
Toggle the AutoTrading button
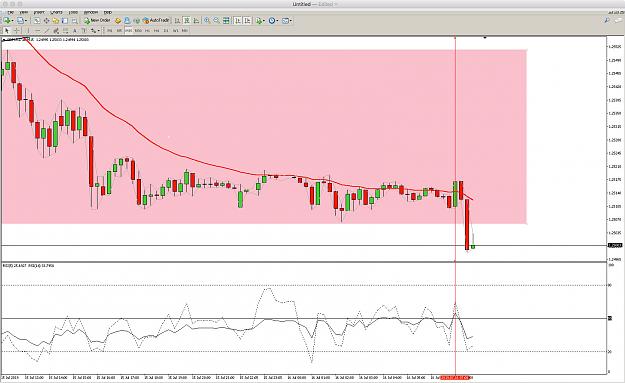(156, 20)
